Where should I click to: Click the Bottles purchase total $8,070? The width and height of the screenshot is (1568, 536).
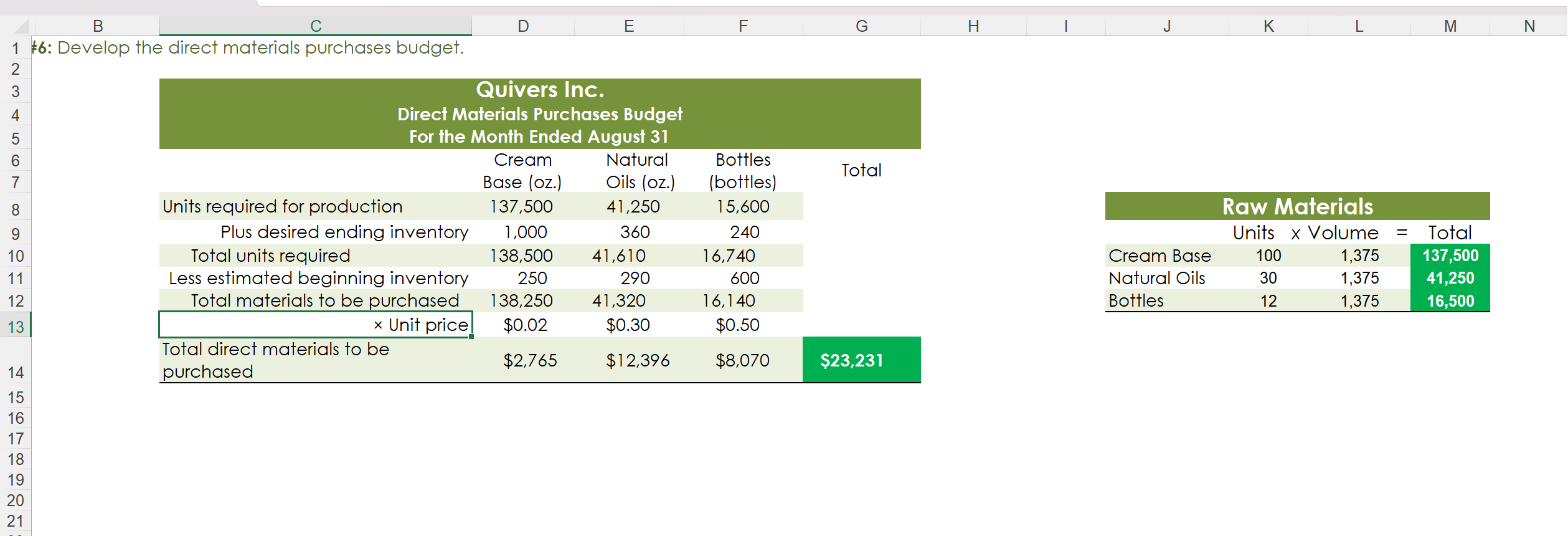click(742, 360)
